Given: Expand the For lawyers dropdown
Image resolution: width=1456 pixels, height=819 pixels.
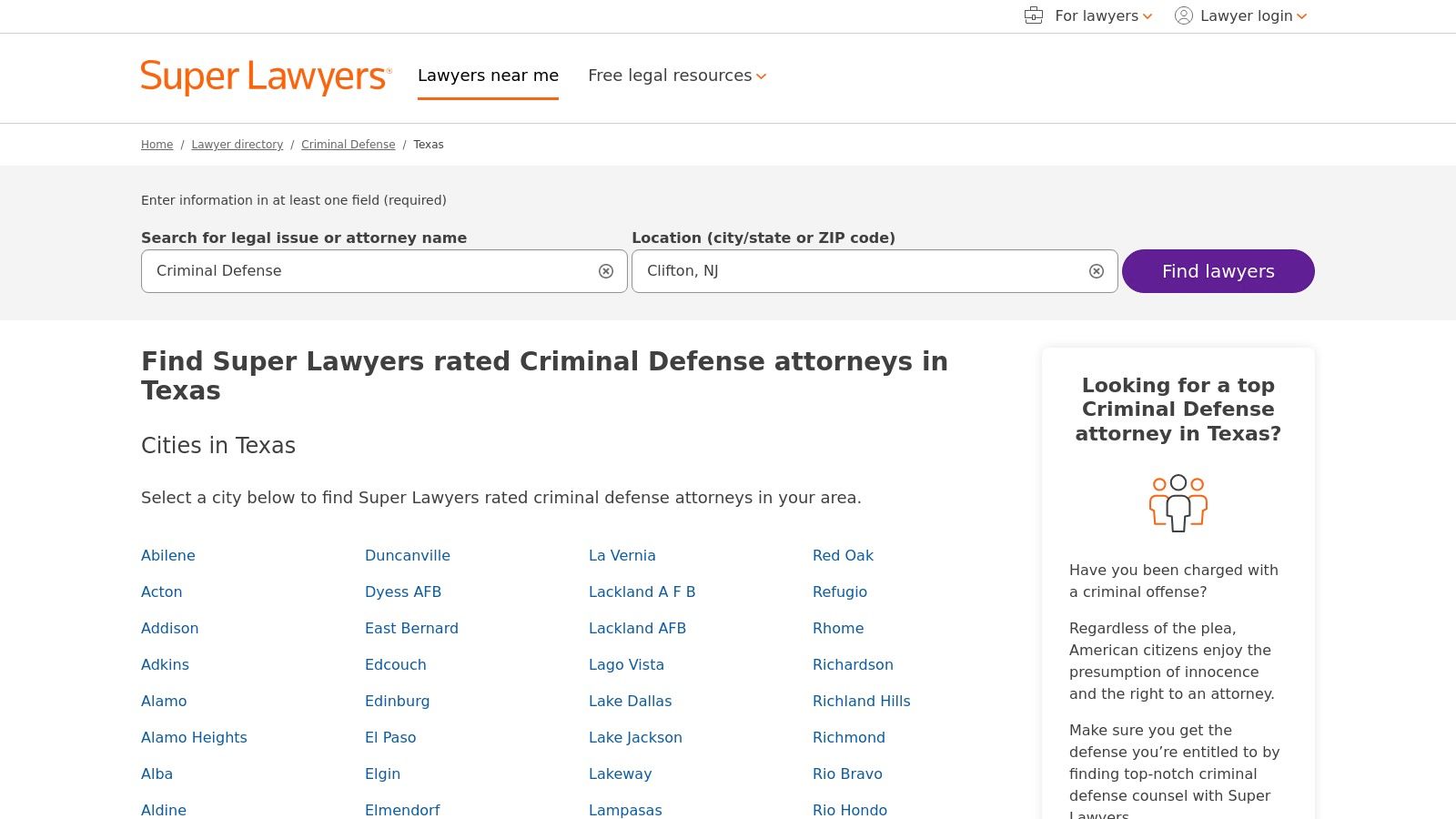Looking at the screenshot, I should coord(1096,15).
